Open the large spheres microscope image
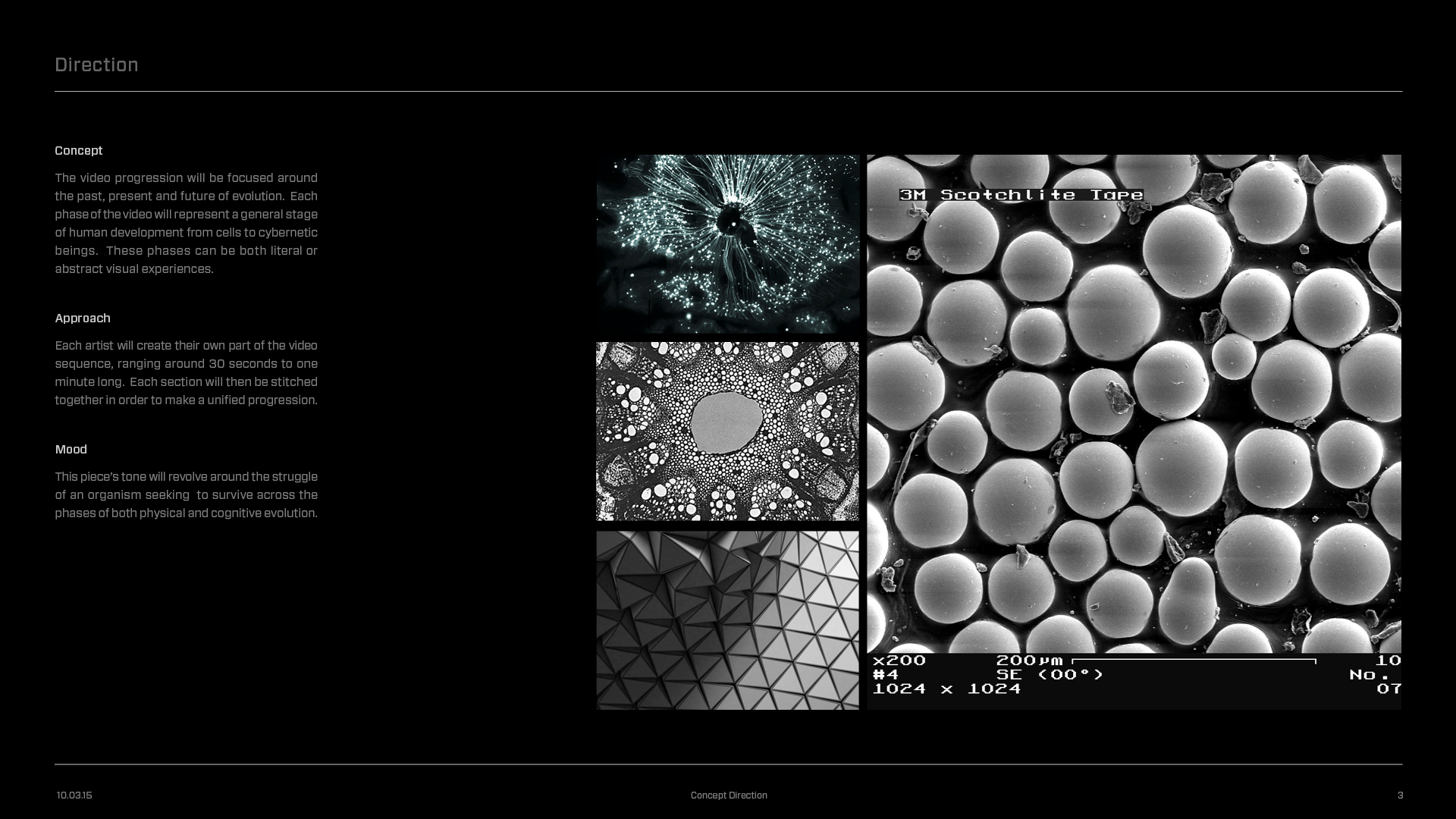Screen dimensions: 1456x819 pos(1134,432)
